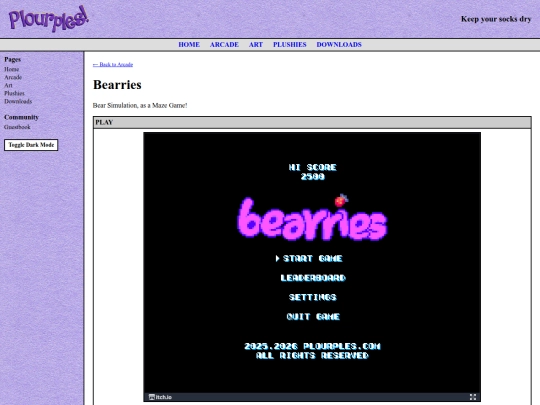Viewport: 540px width, 405px height.
Task: Enter fullscreen via the game's fullscreen icon
Action: click(473, 397)
